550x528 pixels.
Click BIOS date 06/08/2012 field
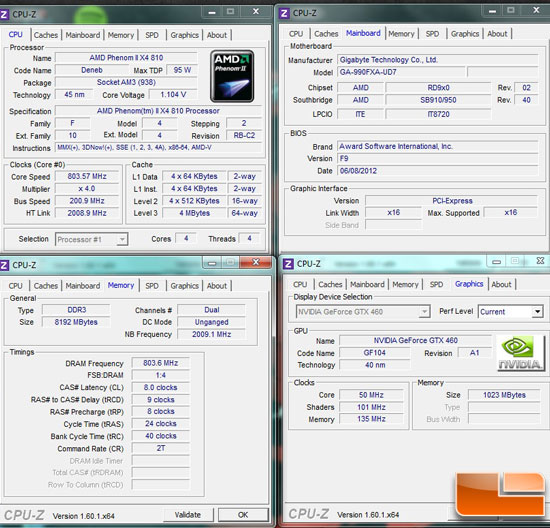[x=437, y=171]
